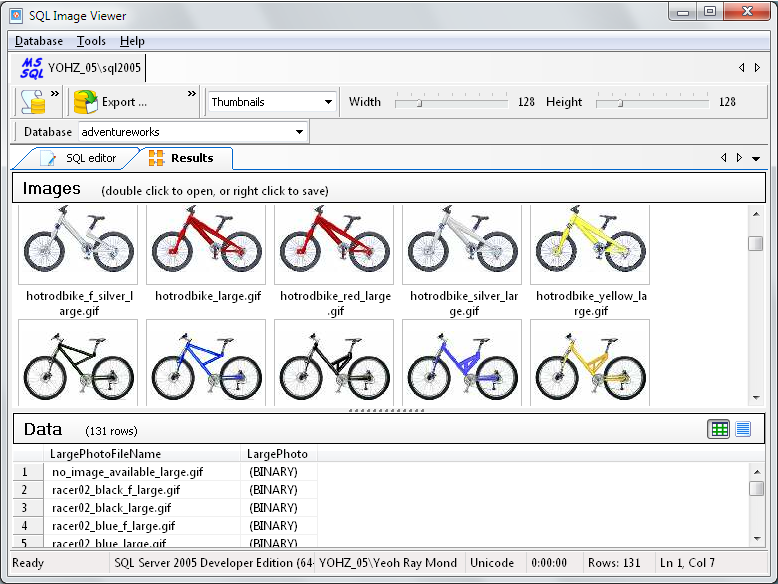
Task: Click the Export toolbar icon
Action: click(86, 102)
